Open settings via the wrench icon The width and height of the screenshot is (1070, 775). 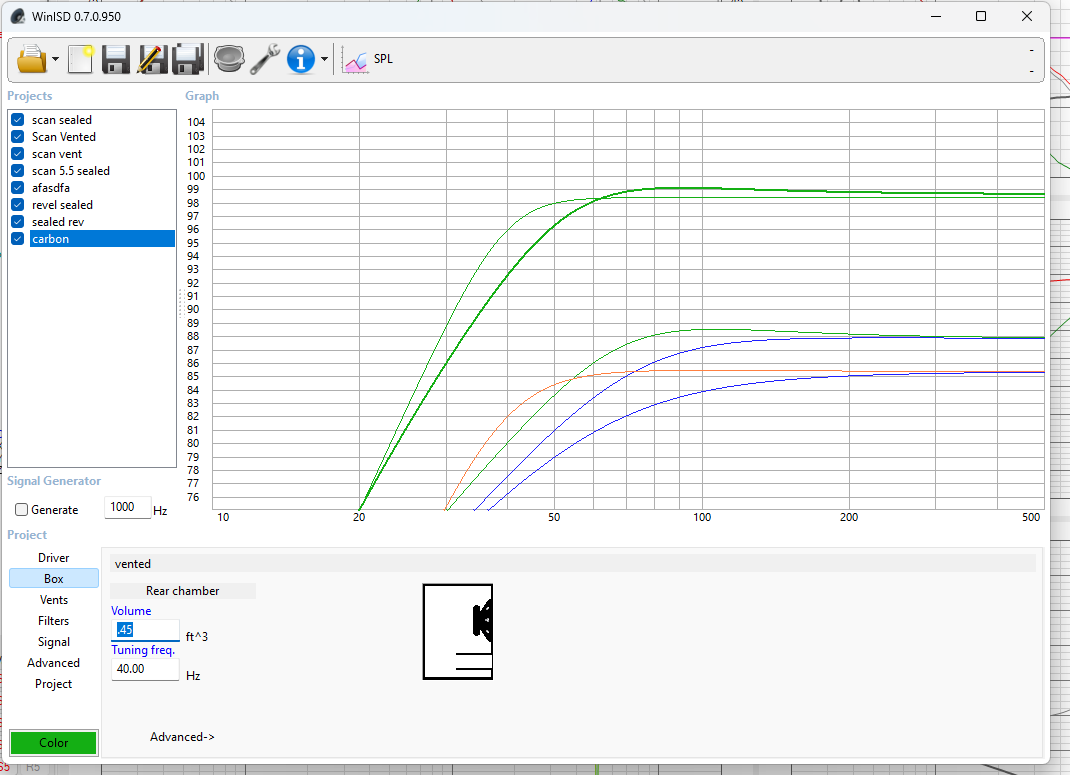(265, 59)
